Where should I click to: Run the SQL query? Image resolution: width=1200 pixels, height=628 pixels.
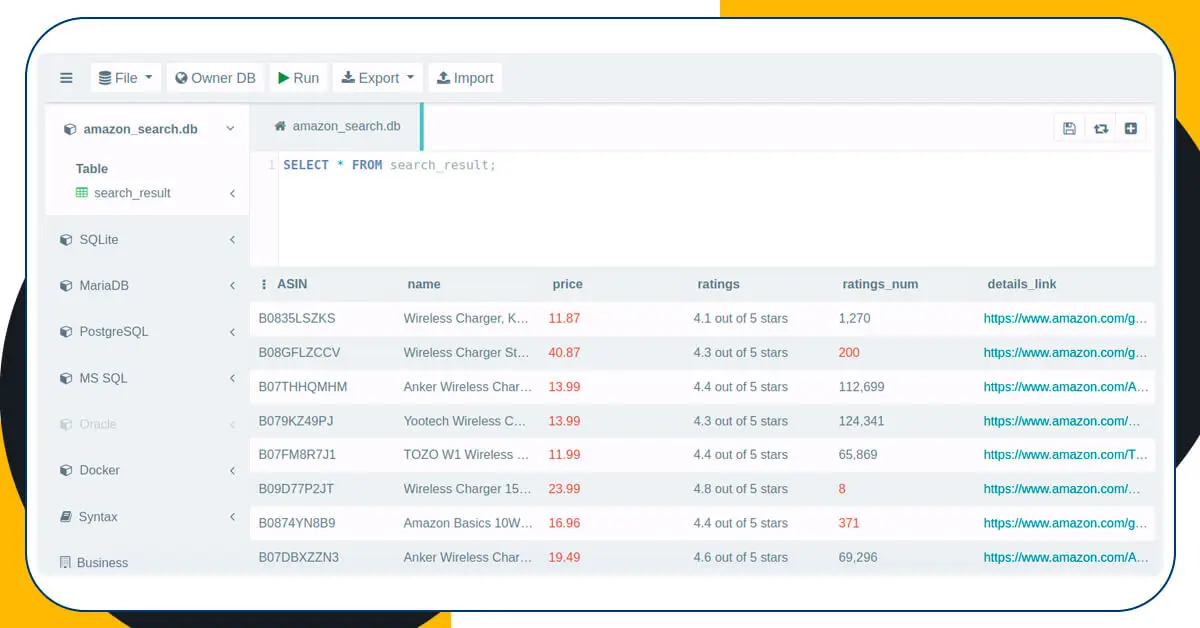tap(298, 78)
